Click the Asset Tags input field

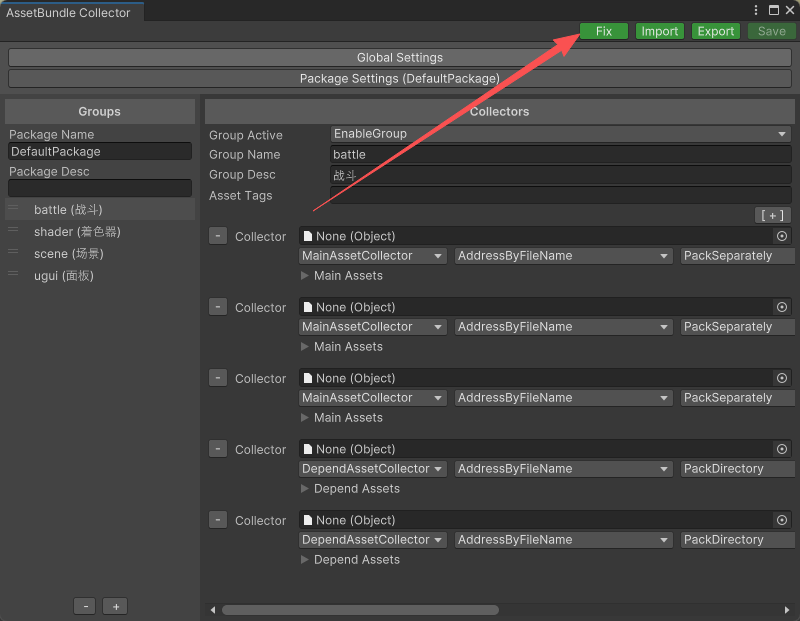point(561,195)
